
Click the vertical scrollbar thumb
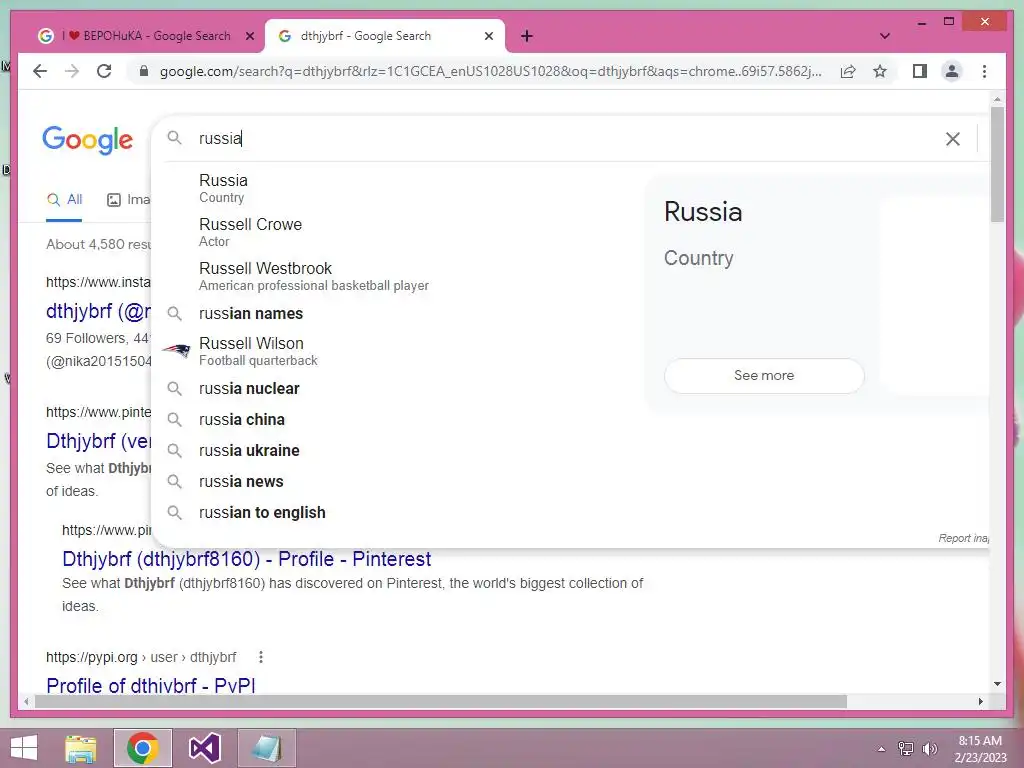[997, 164]
